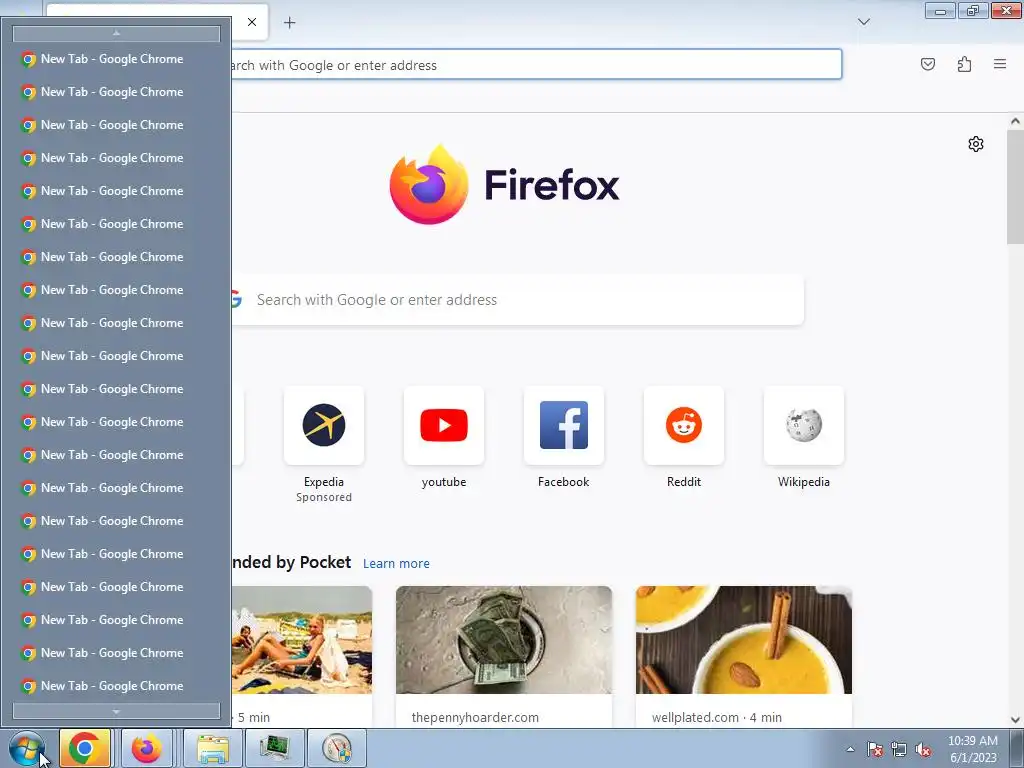Click the Save to Pocket icon

pos(928,64)
